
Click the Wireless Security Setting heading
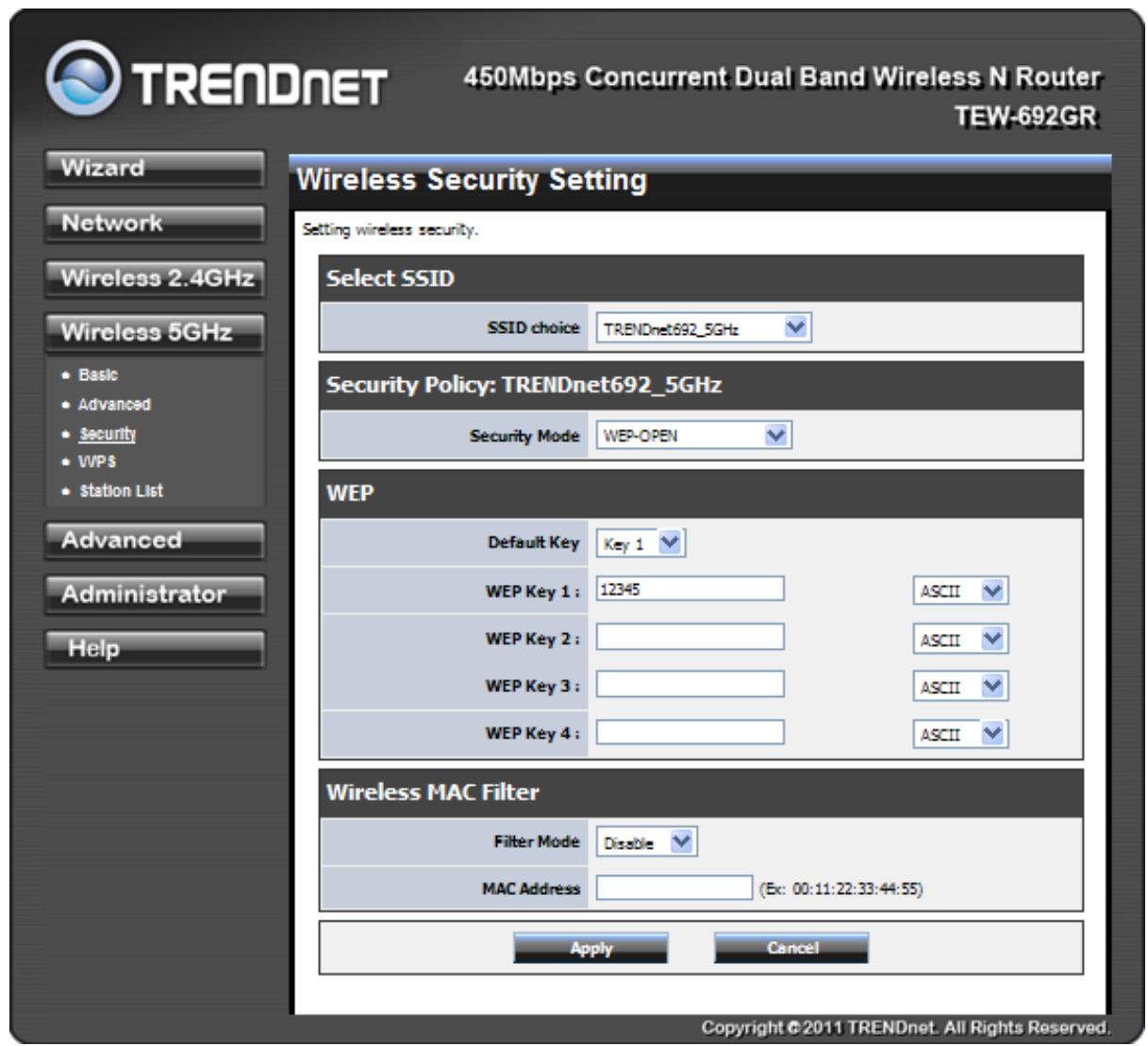click(472, 179)
